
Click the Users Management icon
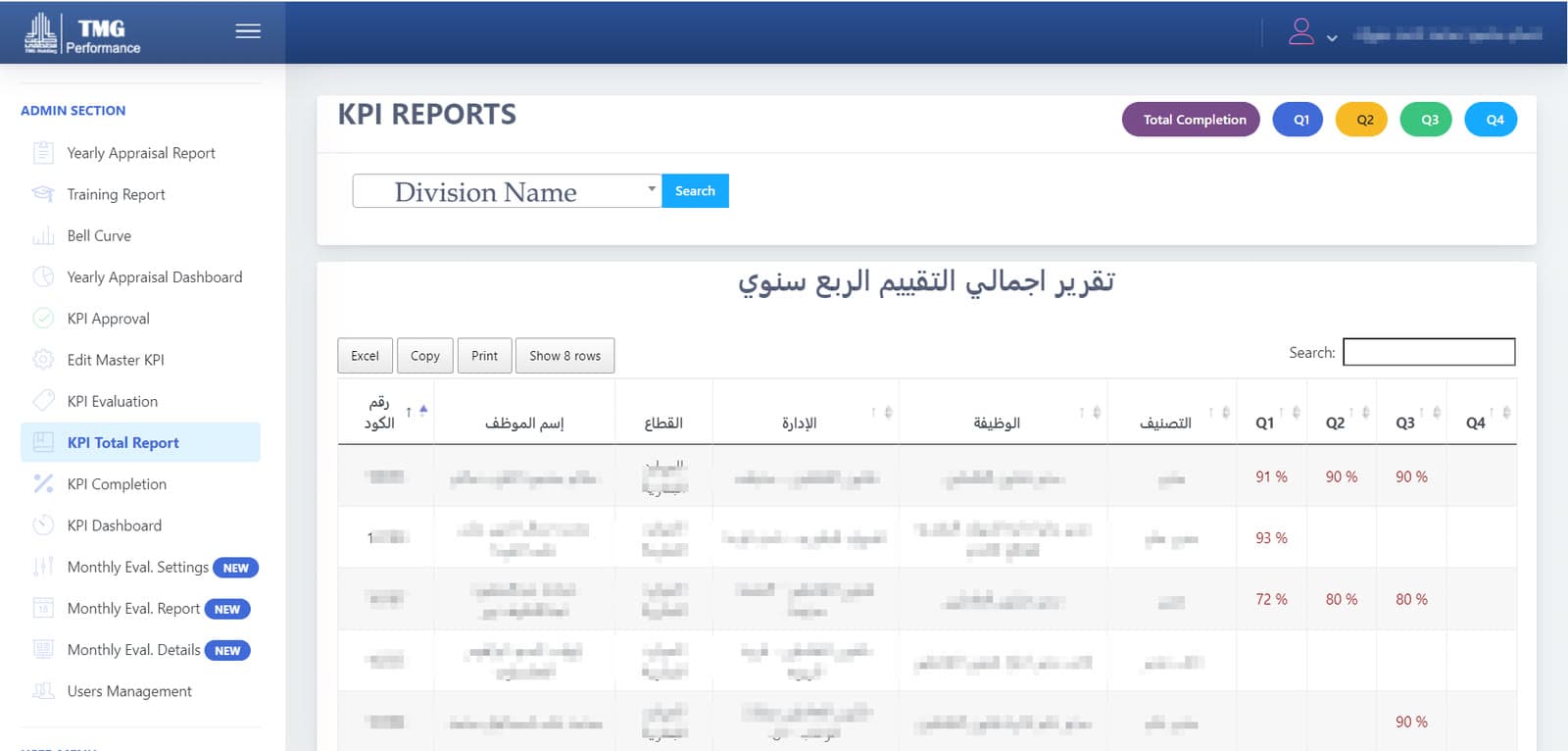(x=43, y=690)
